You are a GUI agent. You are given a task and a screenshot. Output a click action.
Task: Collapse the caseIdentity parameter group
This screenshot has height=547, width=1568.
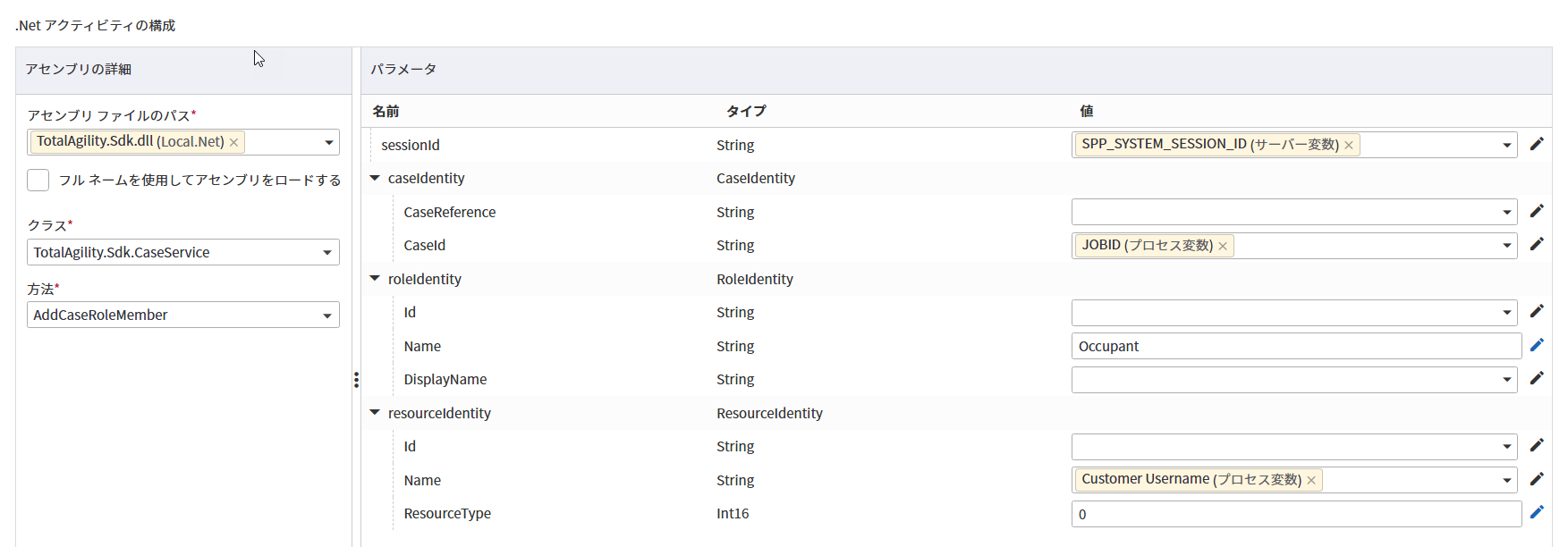click(x=375, y=178)
